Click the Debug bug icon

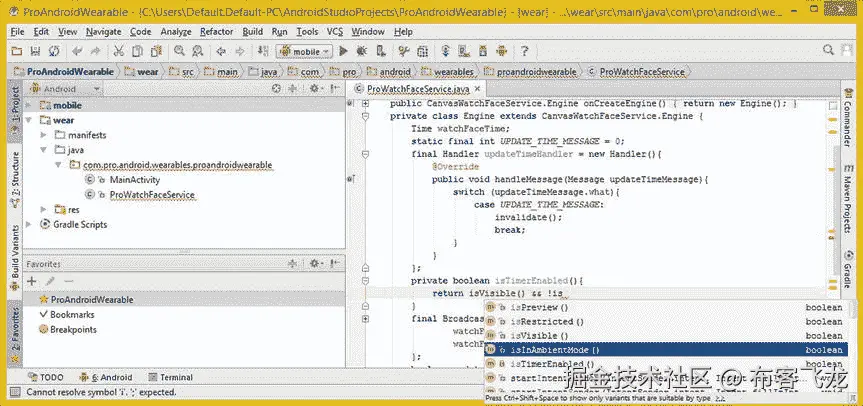pos(362,51)
